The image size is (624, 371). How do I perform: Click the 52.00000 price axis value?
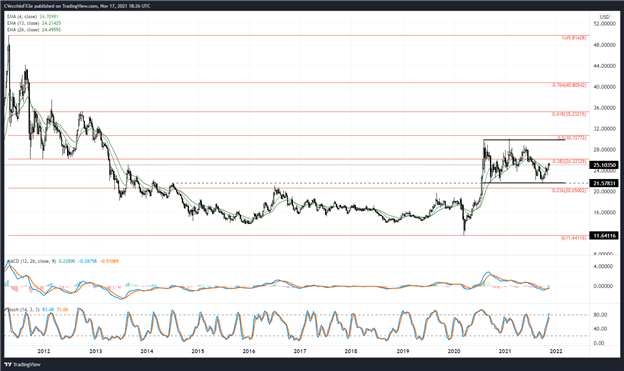(x=604, y=24)
